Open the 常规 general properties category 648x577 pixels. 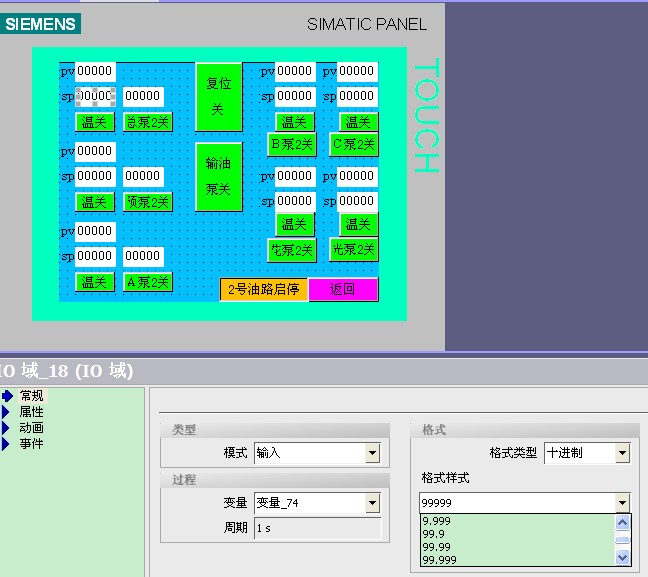click(31, 396)
